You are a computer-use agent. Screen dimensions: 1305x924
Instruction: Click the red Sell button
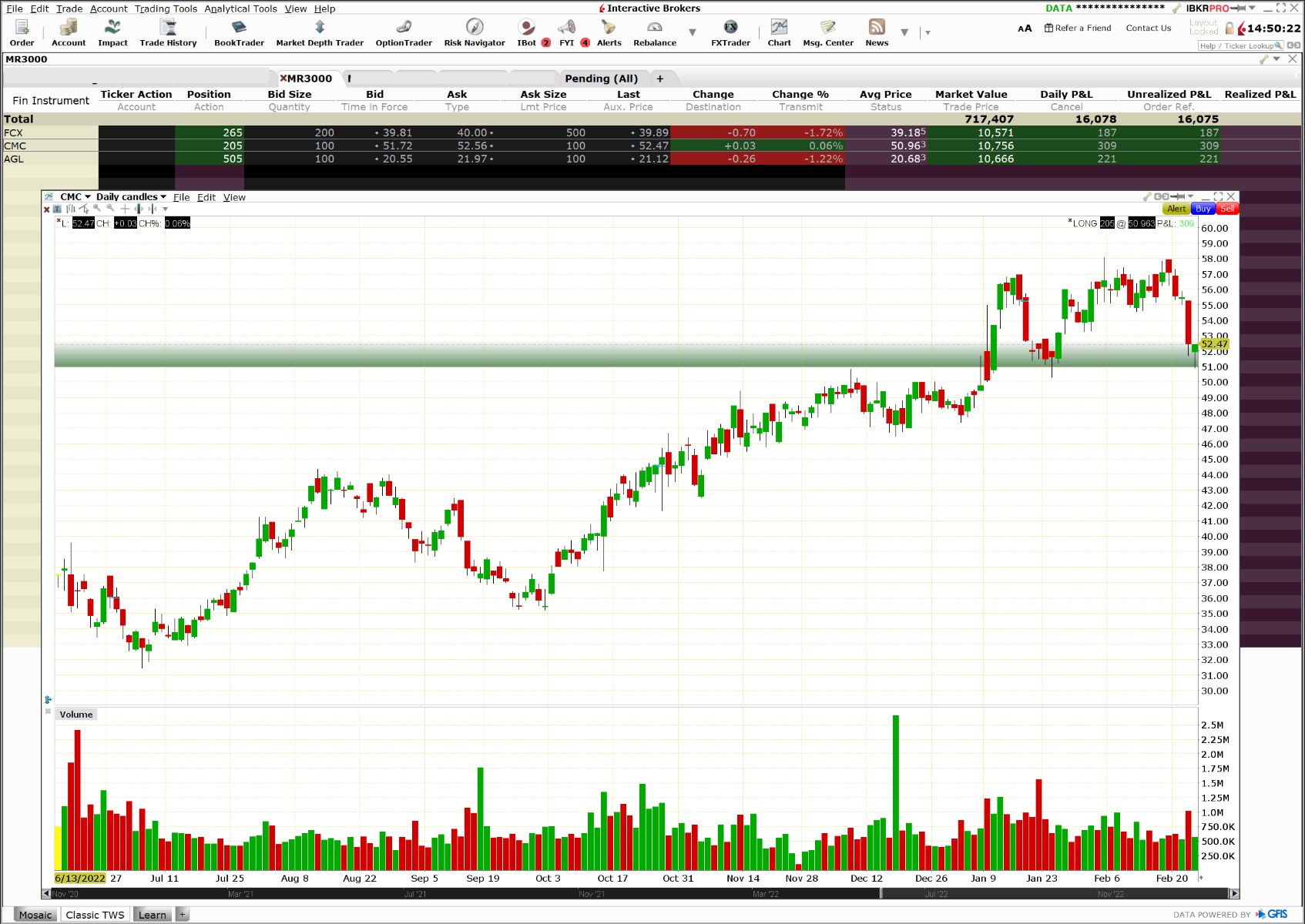pos(1227,209)
